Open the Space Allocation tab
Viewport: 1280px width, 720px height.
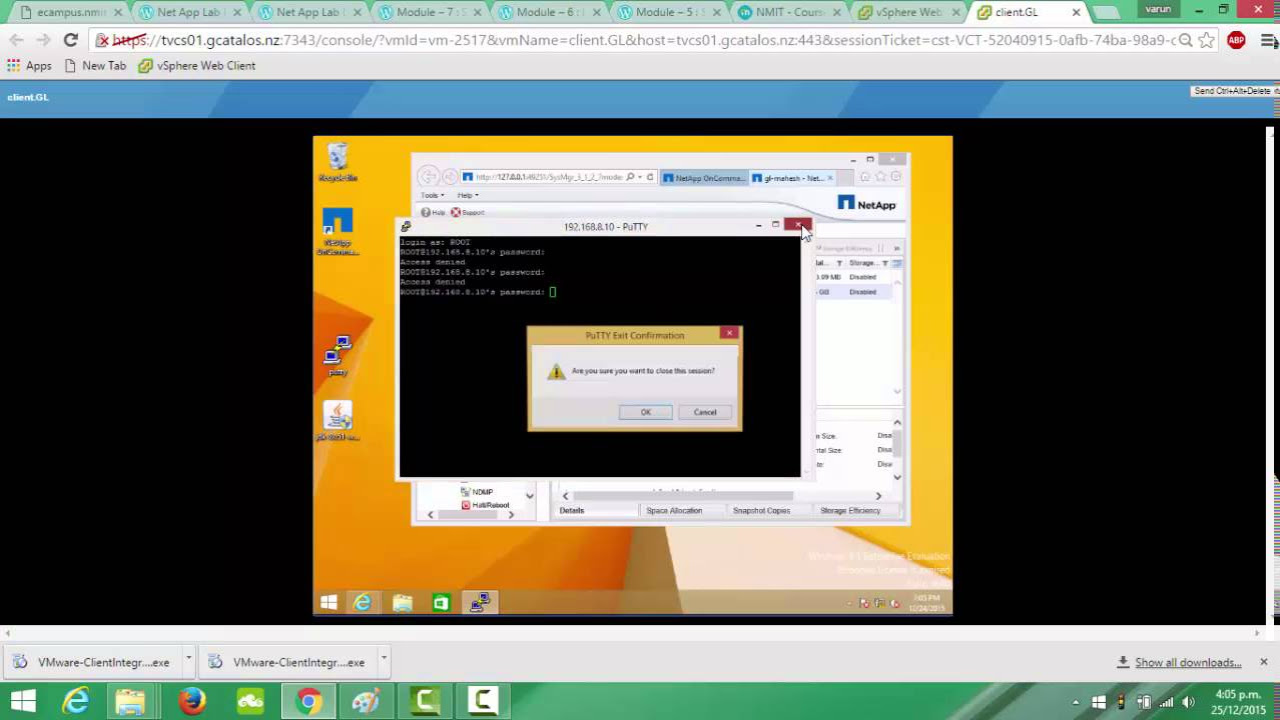(x=674, y=510)
